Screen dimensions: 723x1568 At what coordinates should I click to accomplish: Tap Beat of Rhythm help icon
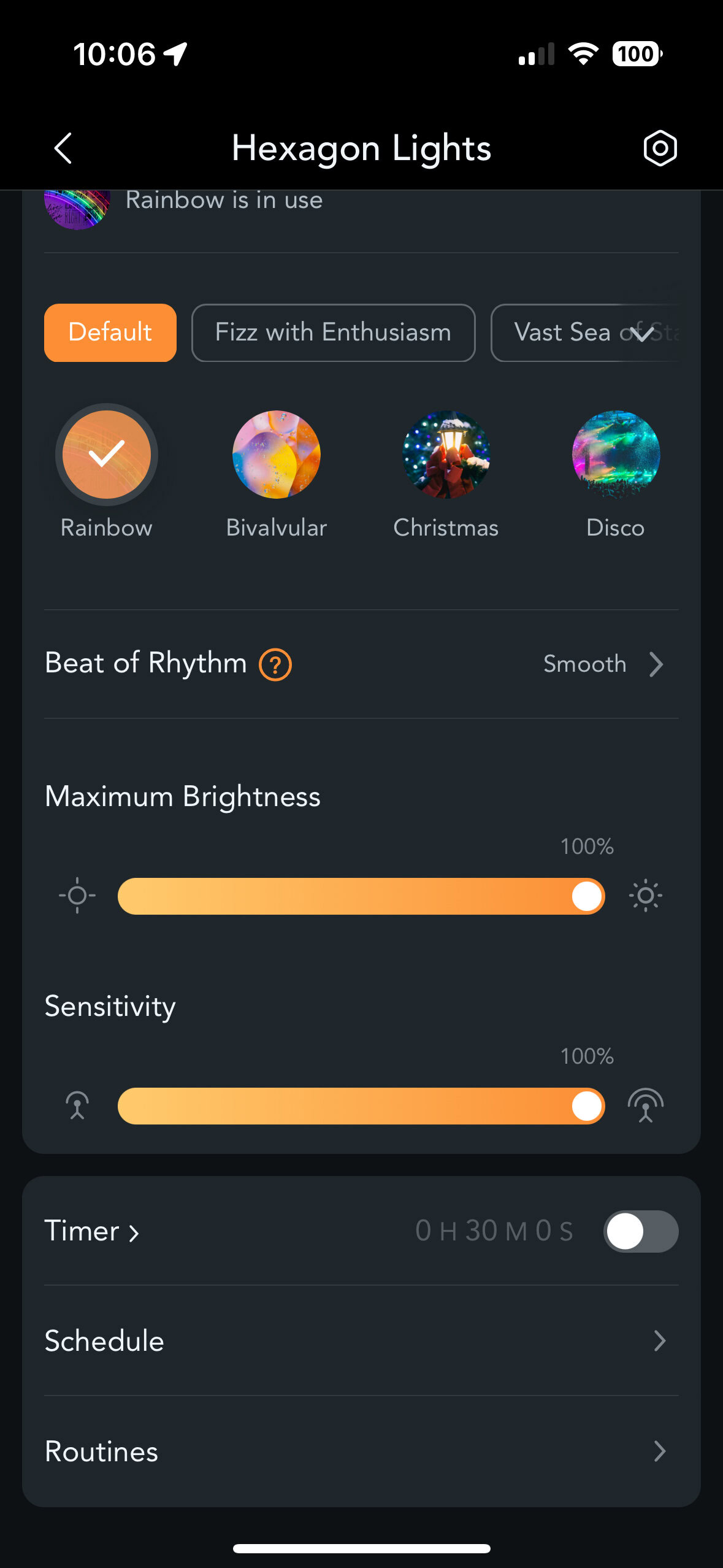coord(275,664)
